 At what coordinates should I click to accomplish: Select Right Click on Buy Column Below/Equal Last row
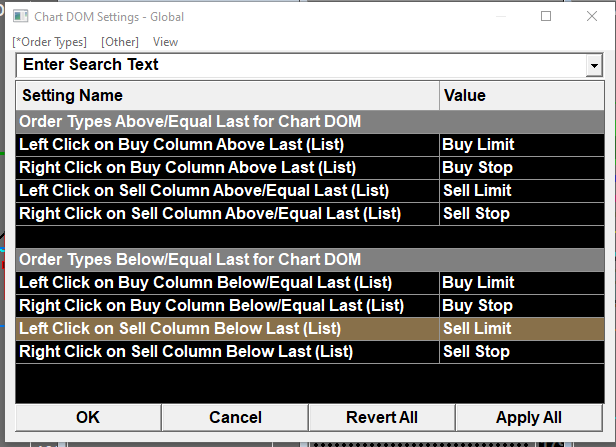[x=209, y=305]
